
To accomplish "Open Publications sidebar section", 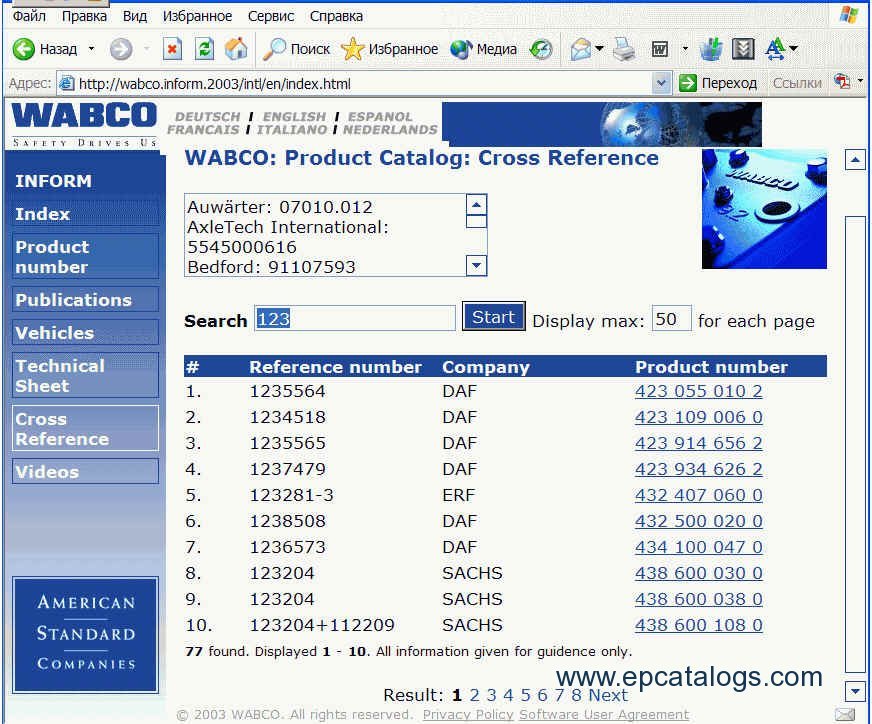I will (x=85, y=300).
